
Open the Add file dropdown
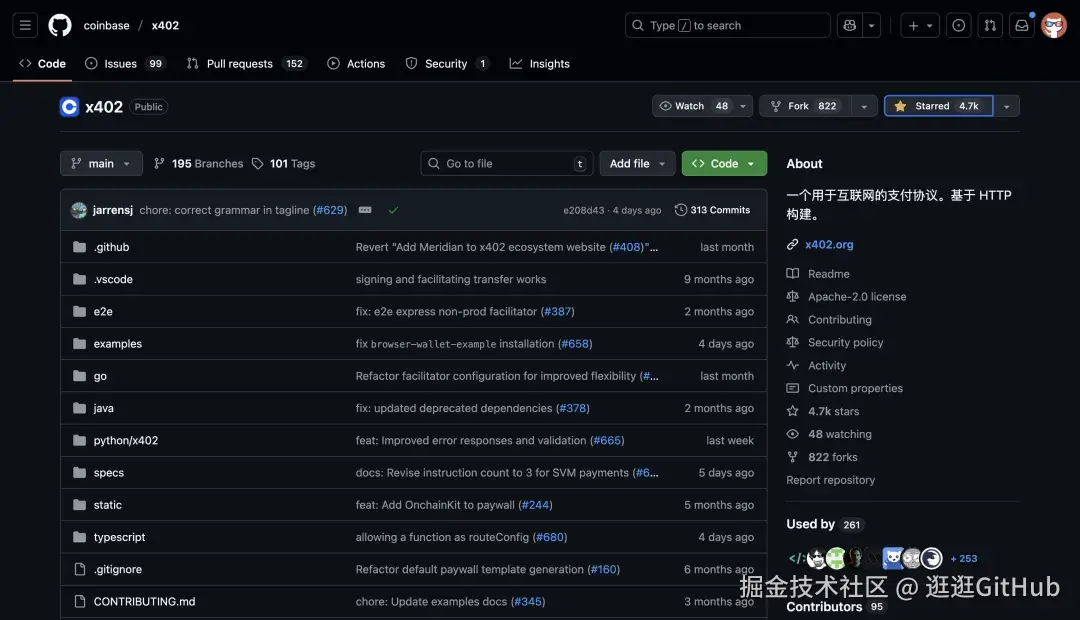(638, 163)
